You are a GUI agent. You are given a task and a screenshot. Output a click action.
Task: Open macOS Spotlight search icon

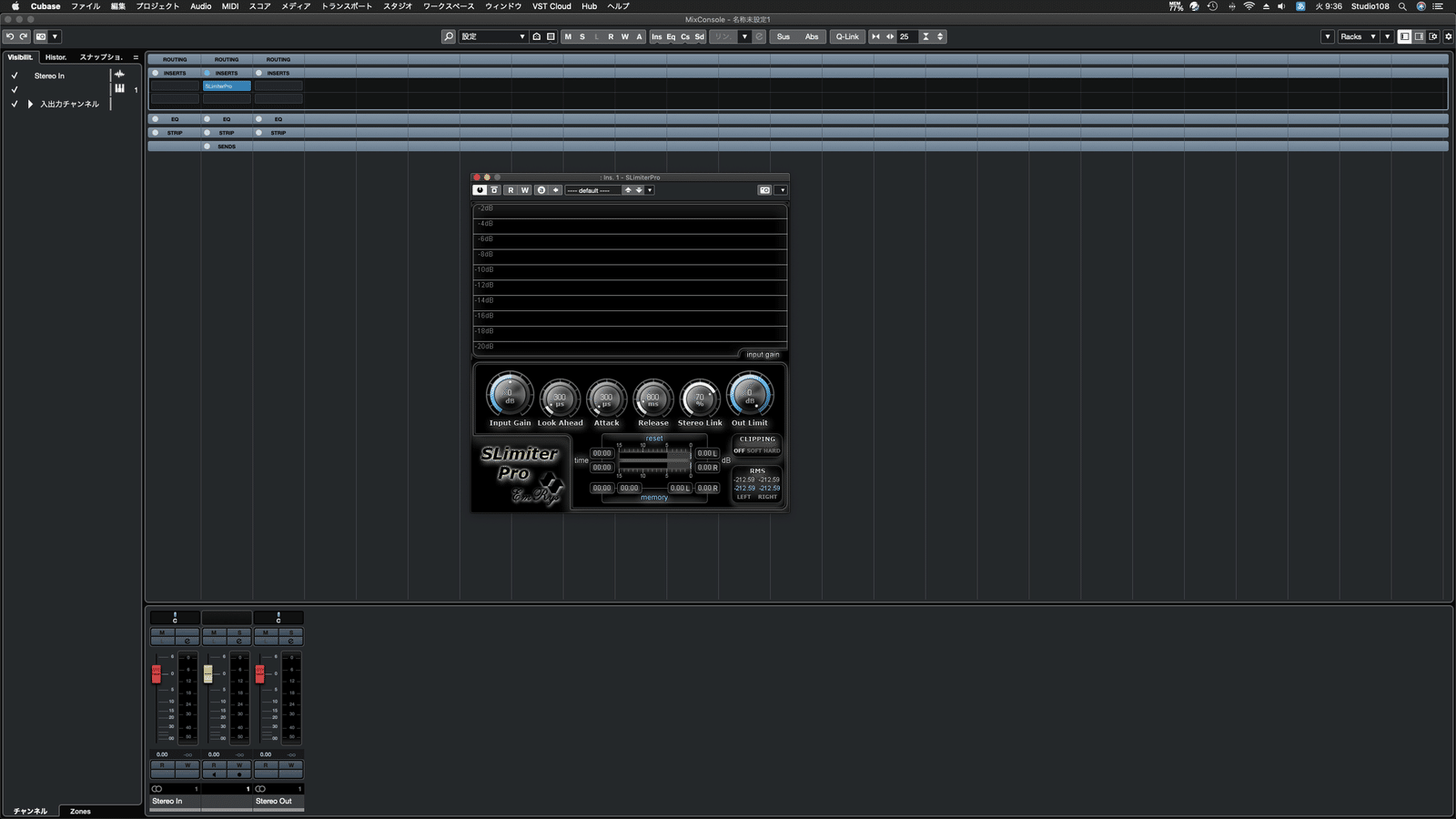tap(1402, 6)
